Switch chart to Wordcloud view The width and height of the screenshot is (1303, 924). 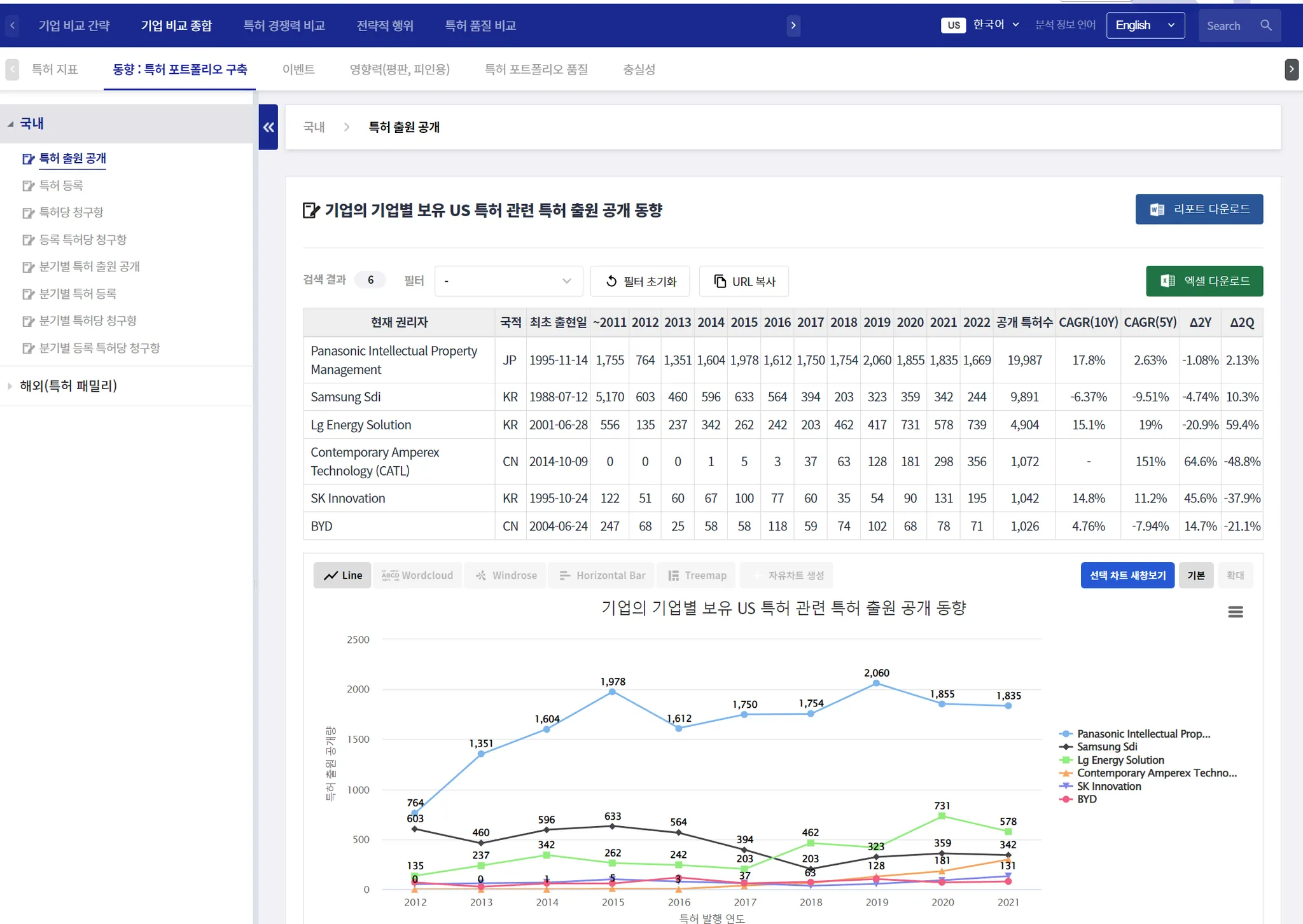pyautogui.click(x=417, y=576)
